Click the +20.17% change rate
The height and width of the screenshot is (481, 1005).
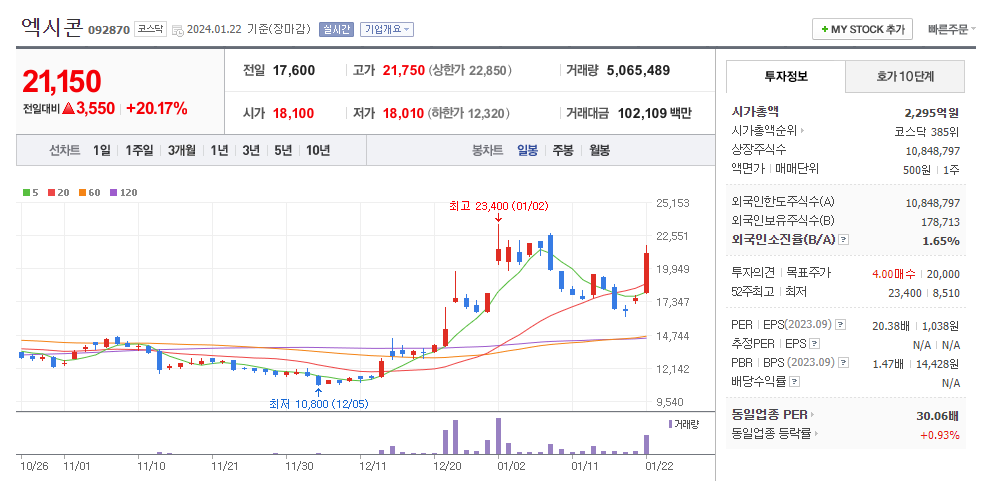click(x=157, y=108)
